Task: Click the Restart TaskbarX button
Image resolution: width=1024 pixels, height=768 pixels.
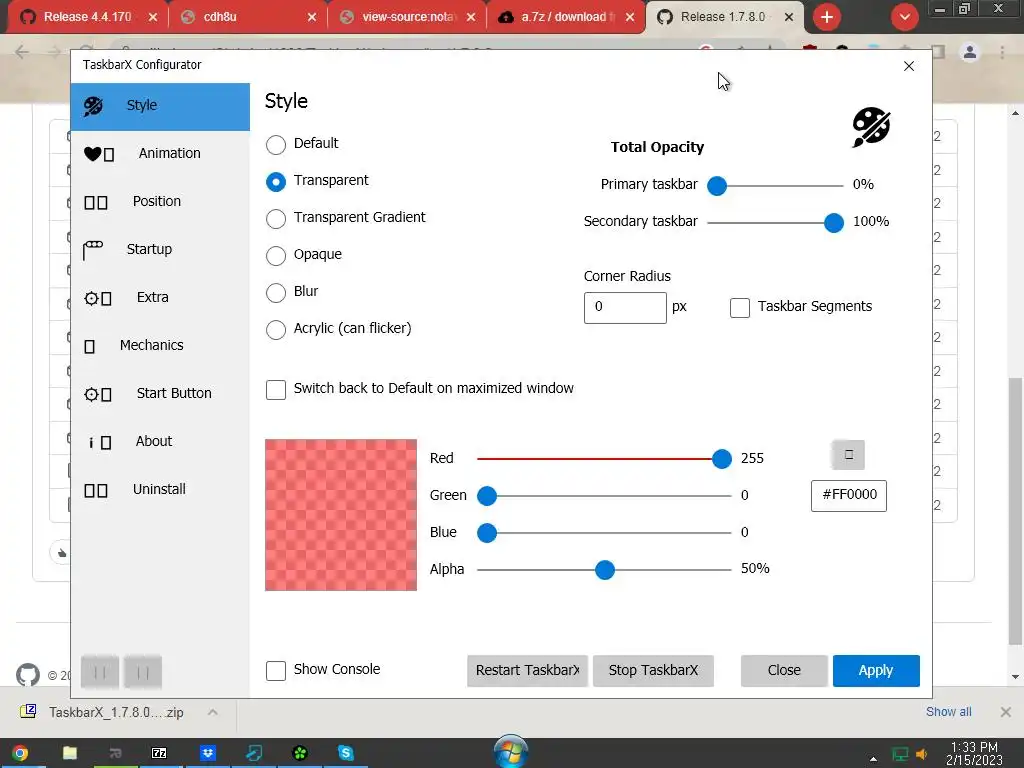Action: click(527, 671)
